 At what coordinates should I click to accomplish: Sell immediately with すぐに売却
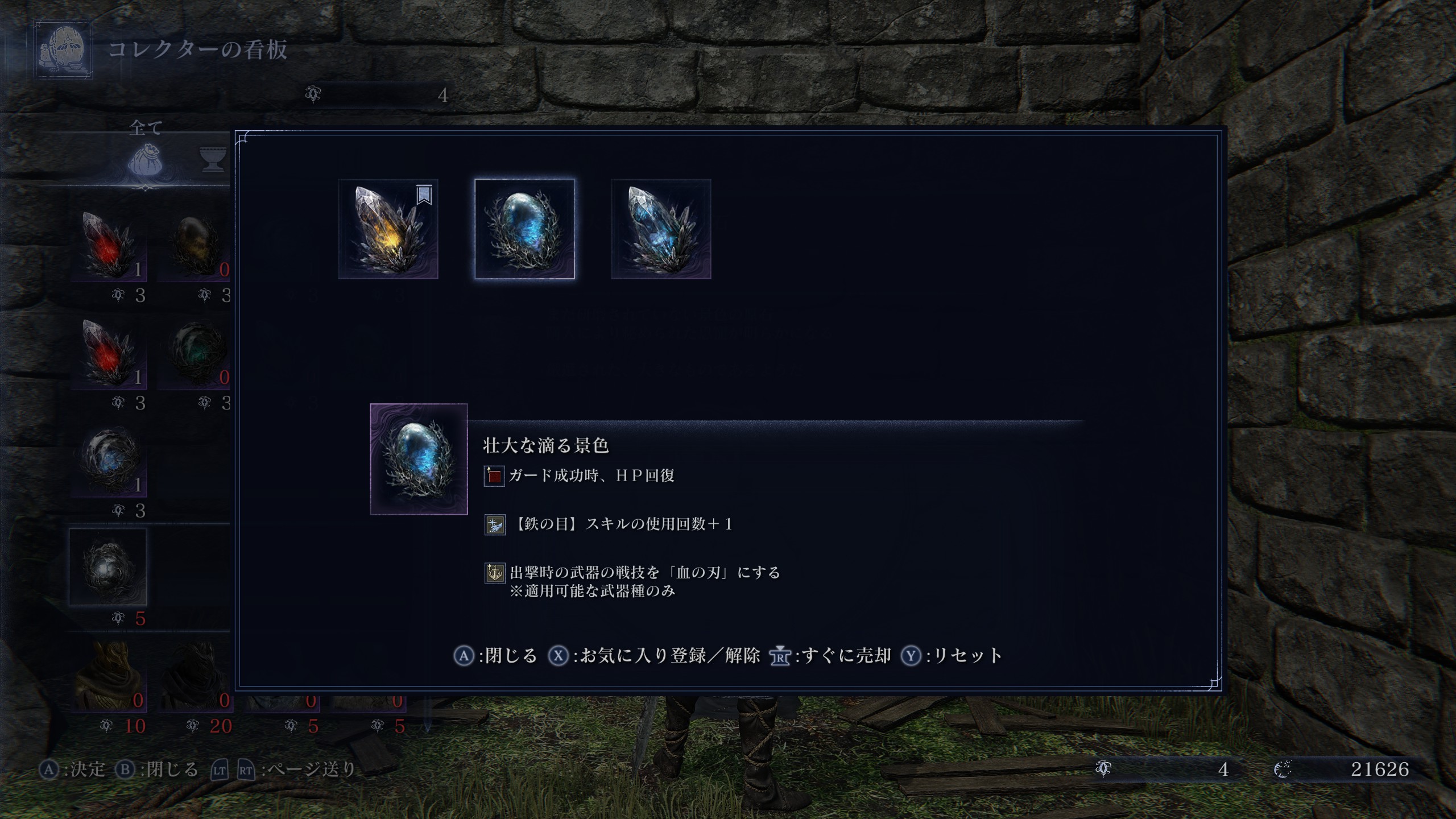click(x=830, y=656)
